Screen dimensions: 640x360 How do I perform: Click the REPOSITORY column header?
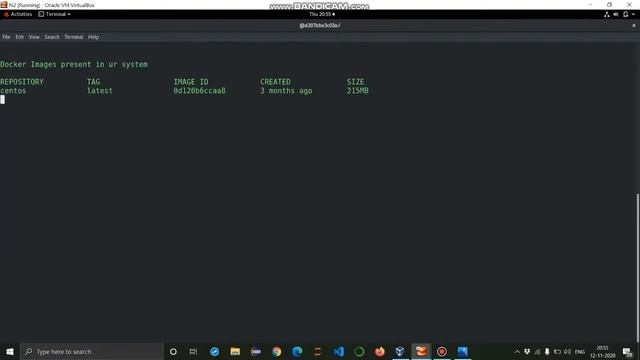22,82
